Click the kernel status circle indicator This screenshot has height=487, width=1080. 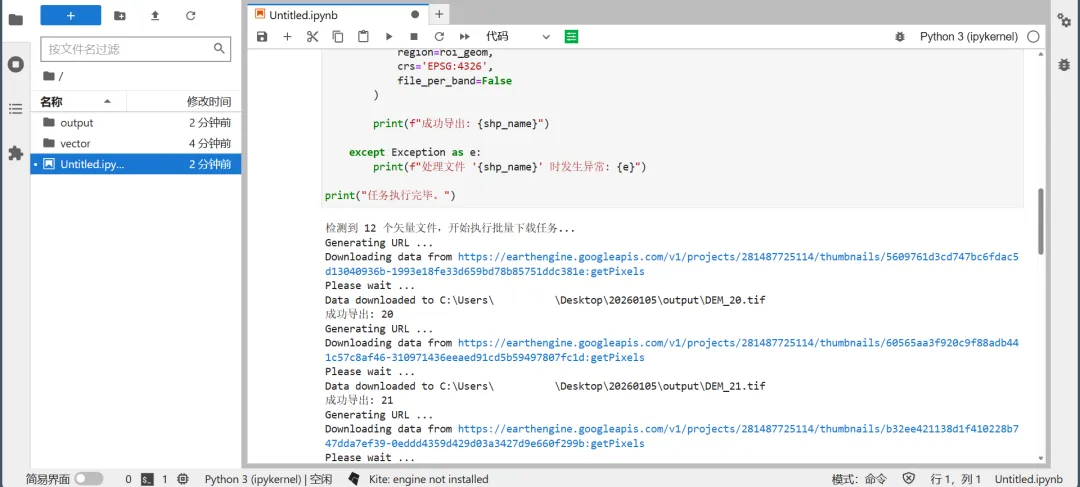pyautogui.click(x=1032, y=37)
